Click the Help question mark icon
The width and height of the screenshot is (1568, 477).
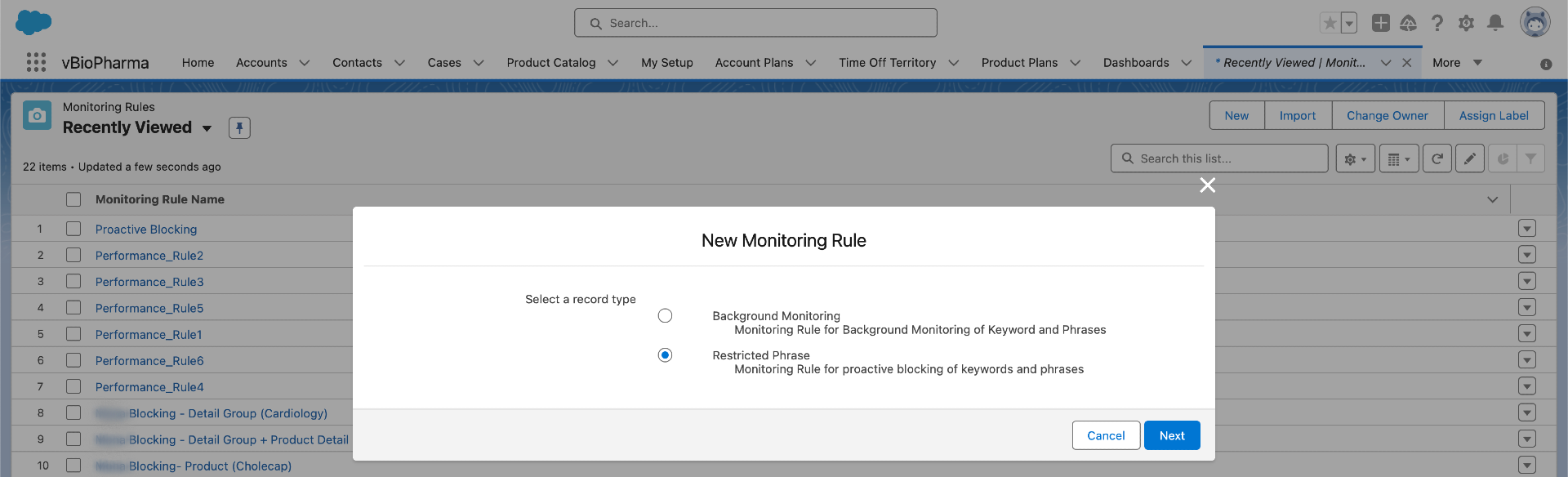click(1437, 23)
